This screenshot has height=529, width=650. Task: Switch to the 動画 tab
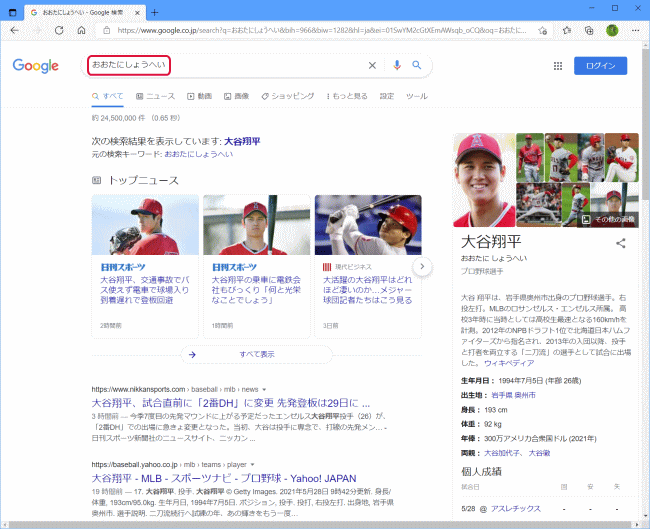(199, 96)
